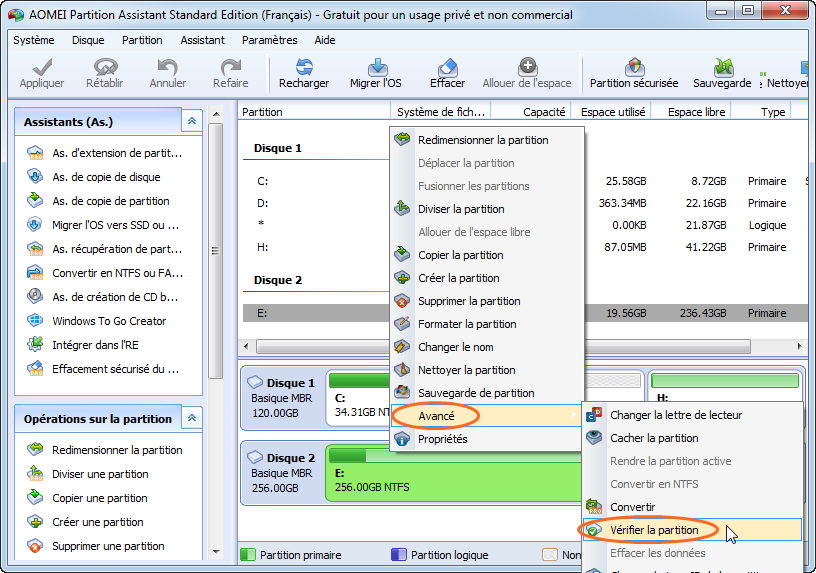This screenshot has width=816, height=573.
Task: Click the Sauvegarde toolbar icon
Action: [x=723, y=67]
